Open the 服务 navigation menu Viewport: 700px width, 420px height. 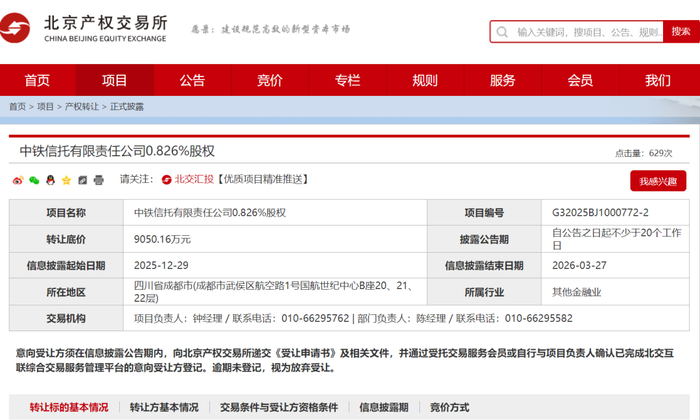pos(503,80)
